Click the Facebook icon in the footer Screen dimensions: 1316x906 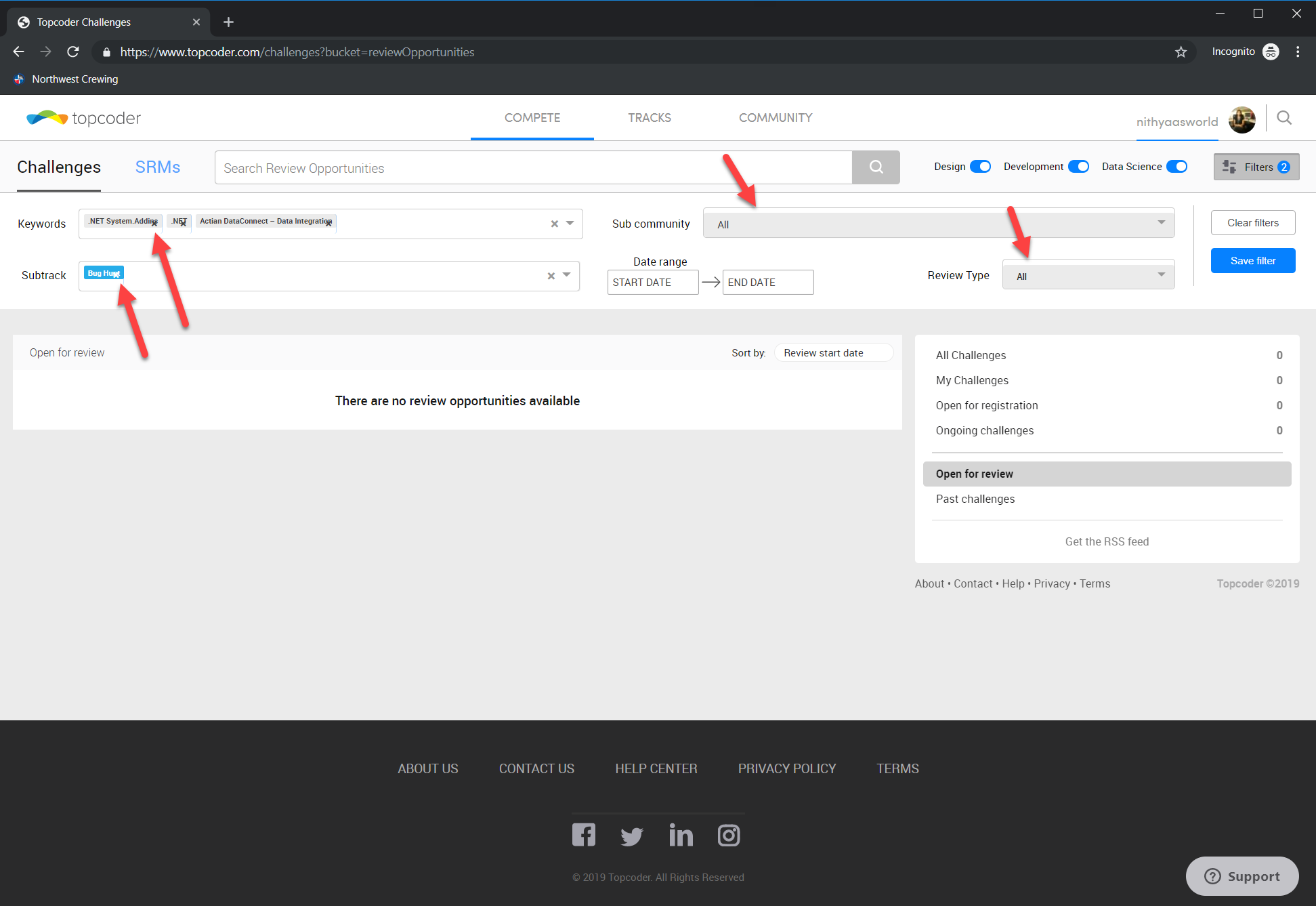point(583,835)
